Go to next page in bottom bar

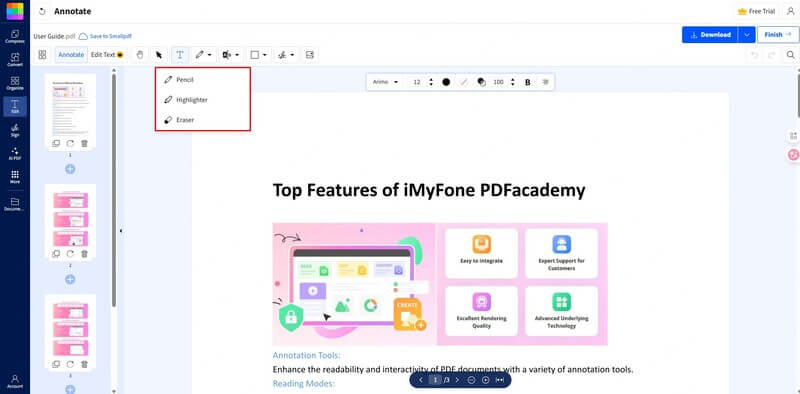coord(457,380)
